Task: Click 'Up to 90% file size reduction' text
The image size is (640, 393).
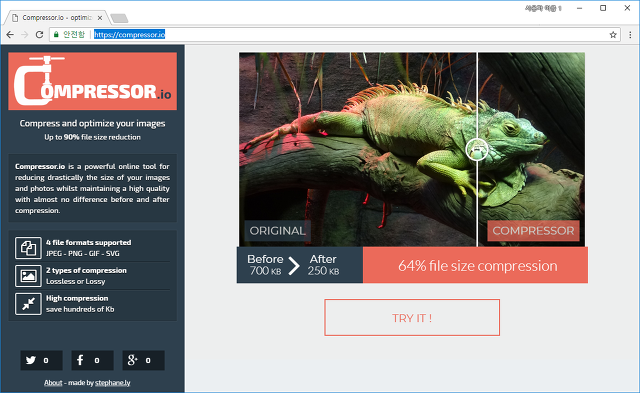Action: click(93, 137)
